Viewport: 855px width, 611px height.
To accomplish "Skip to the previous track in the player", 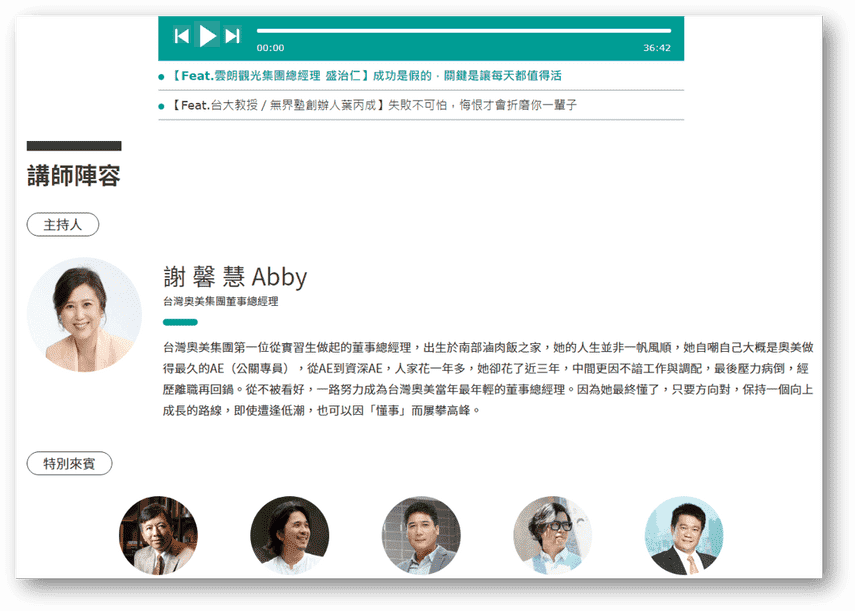I will click(x=181, y=35).
